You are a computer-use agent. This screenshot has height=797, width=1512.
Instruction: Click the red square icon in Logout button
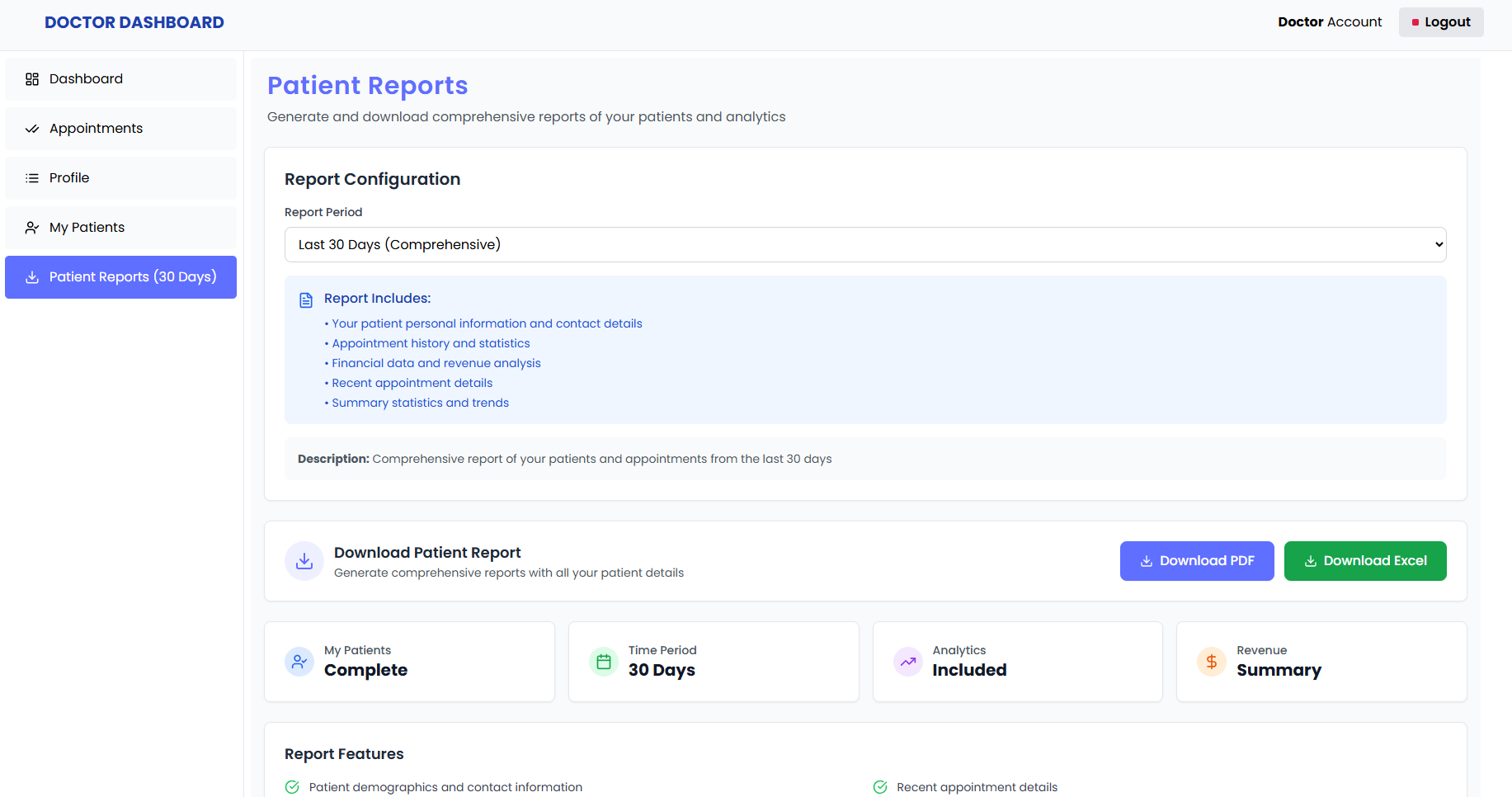click(1415, 22)
